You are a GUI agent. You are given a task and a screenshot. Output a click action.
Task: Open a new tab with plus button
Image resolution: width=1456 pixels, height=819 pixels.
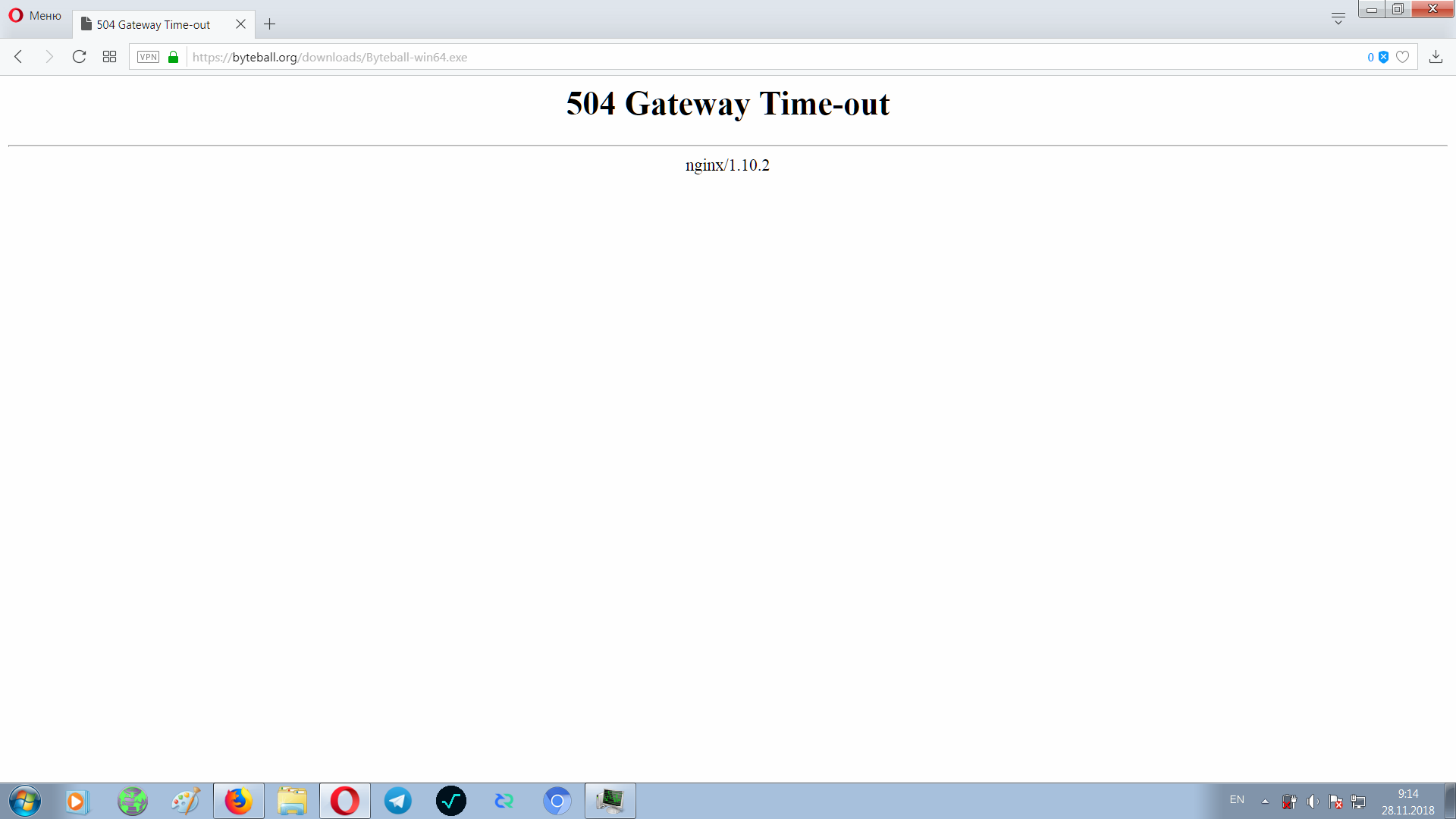269,24
